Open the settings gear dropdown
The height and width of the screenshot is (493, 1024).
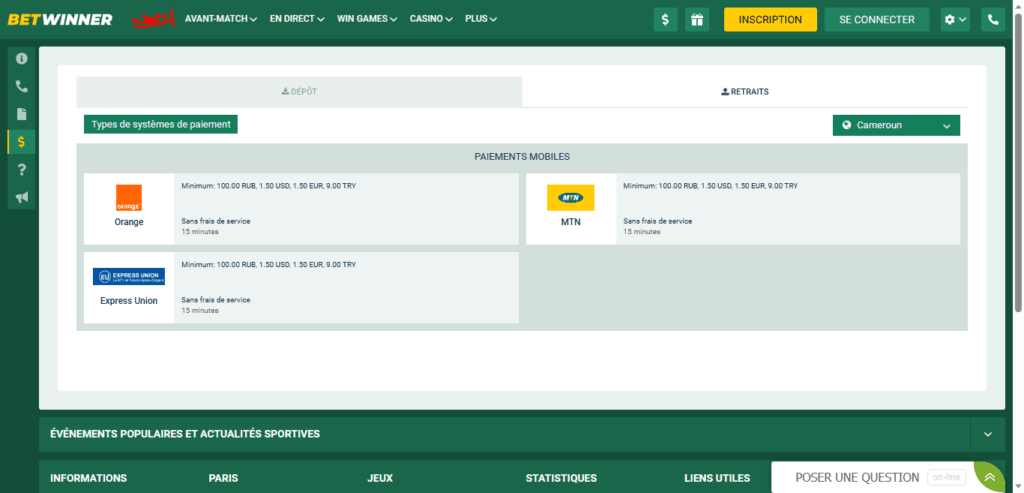[x=954, y=20]
